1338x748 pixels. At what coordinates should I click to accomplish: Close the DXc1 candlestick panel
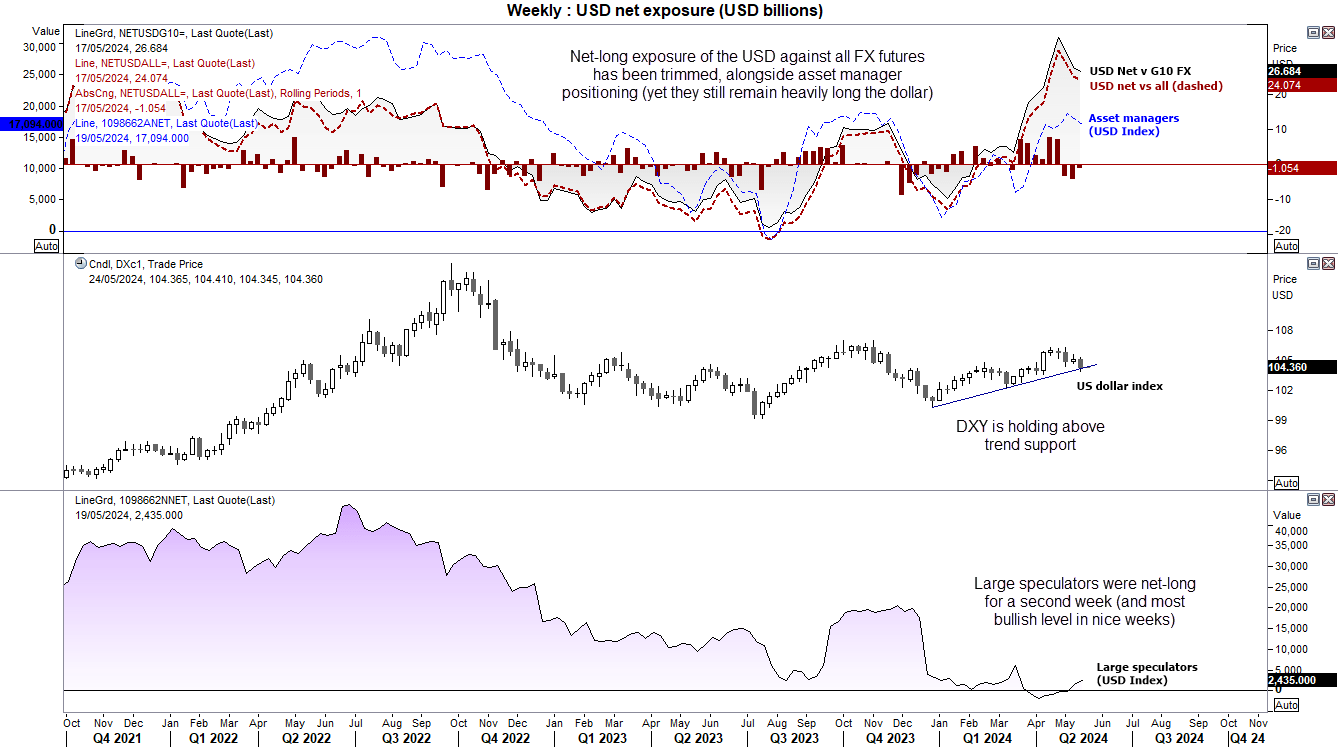click(x=1328, y=263)
